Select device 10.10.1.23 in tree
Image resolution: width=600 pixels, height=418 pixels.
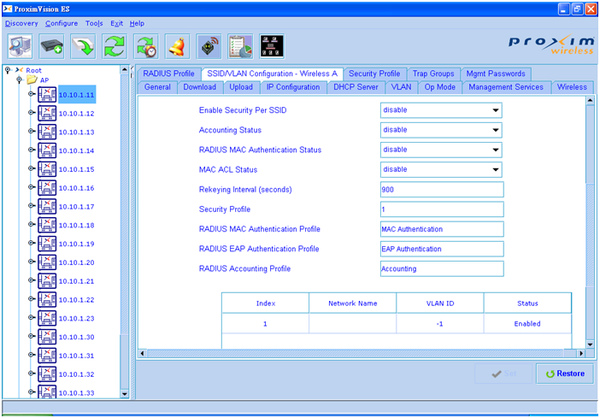(x=77, y=318)
